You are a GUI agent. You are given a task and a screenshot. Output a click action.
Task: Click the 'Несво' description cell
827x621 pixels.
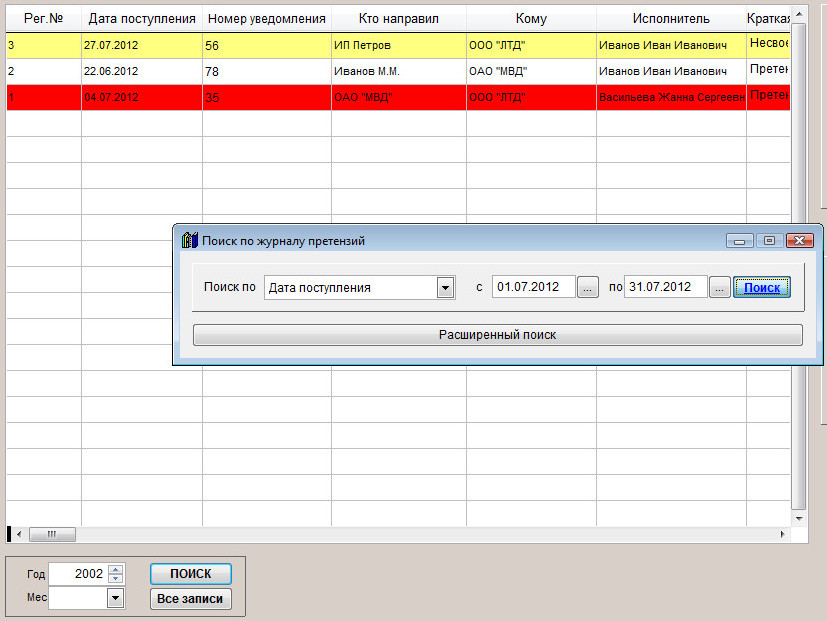click(x=768, y=45)
